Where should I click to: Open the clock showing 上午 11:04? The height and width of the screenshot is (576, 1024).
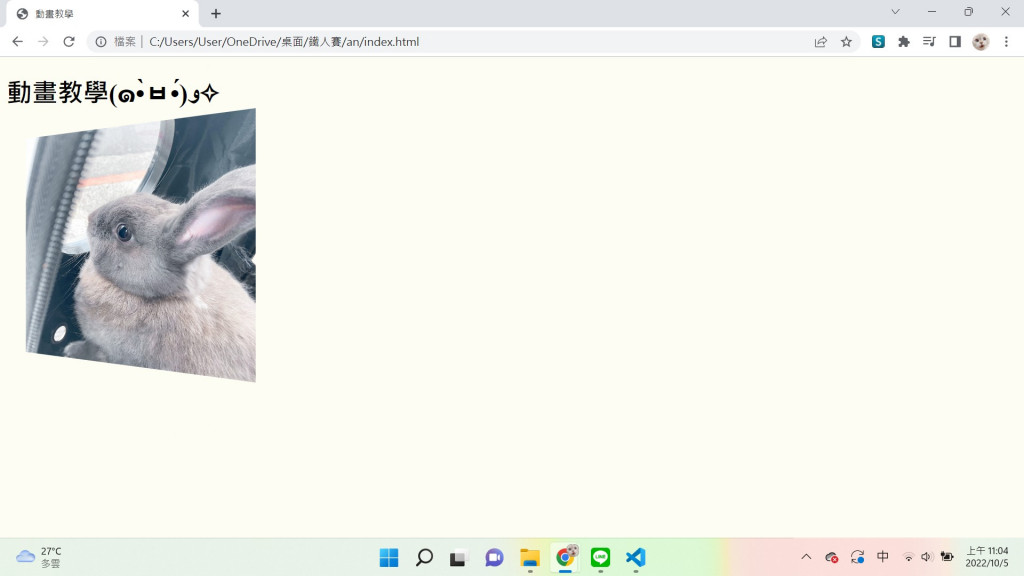pos(987,557)
